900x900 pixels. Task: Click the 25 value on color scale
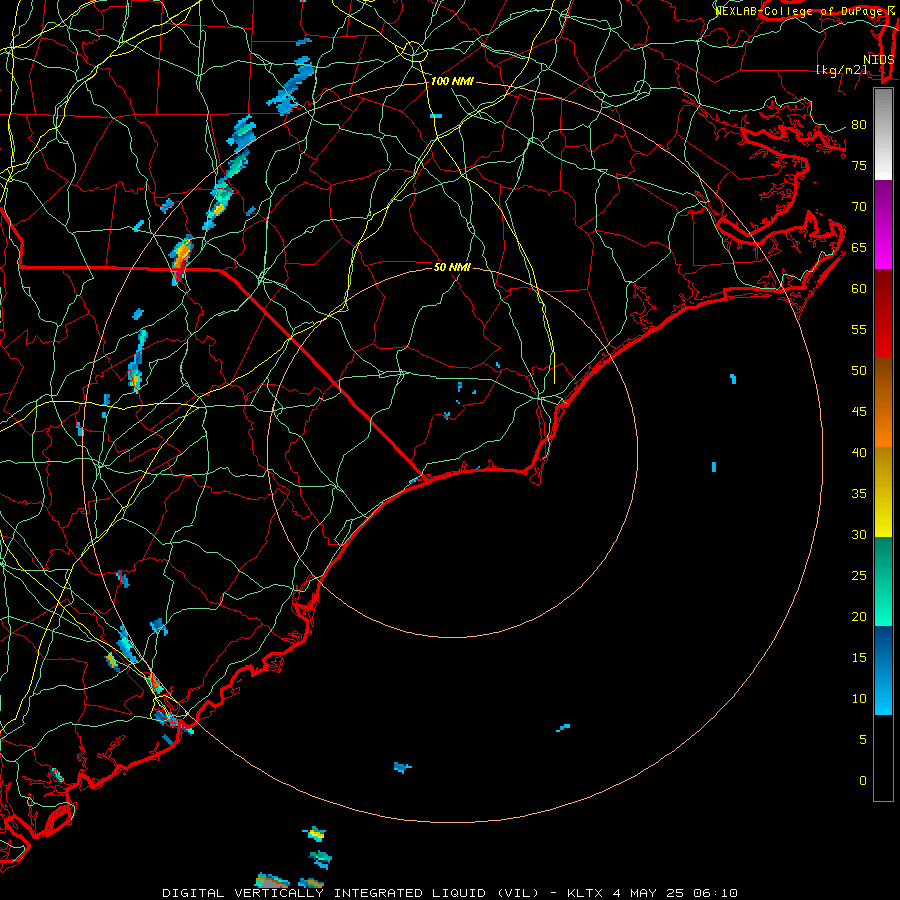pyautogui.click(x=859, y=576)
